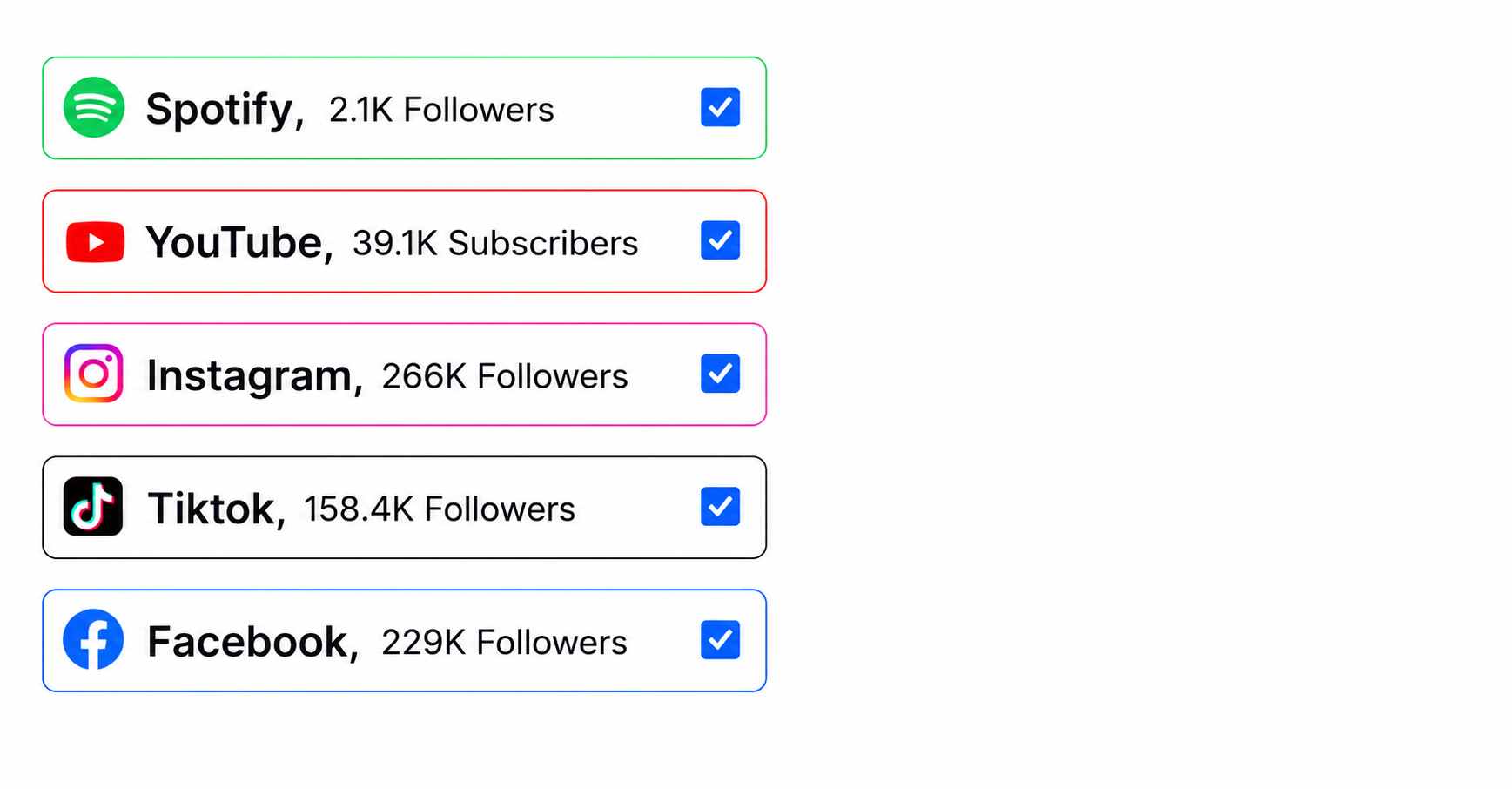Image resolution: width=1512 pixels, height=789 pixels.
Task: Click the TikTok music note icon
Action: click(93, 507)
